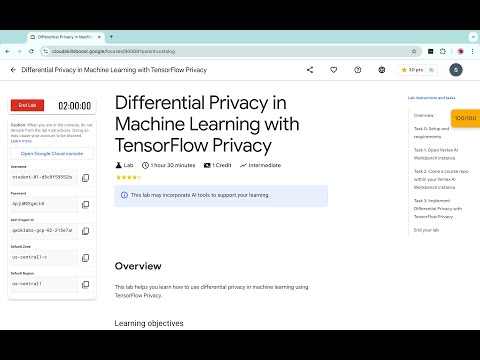Select the password text field
Screen dimensions: 480x360
44,204
